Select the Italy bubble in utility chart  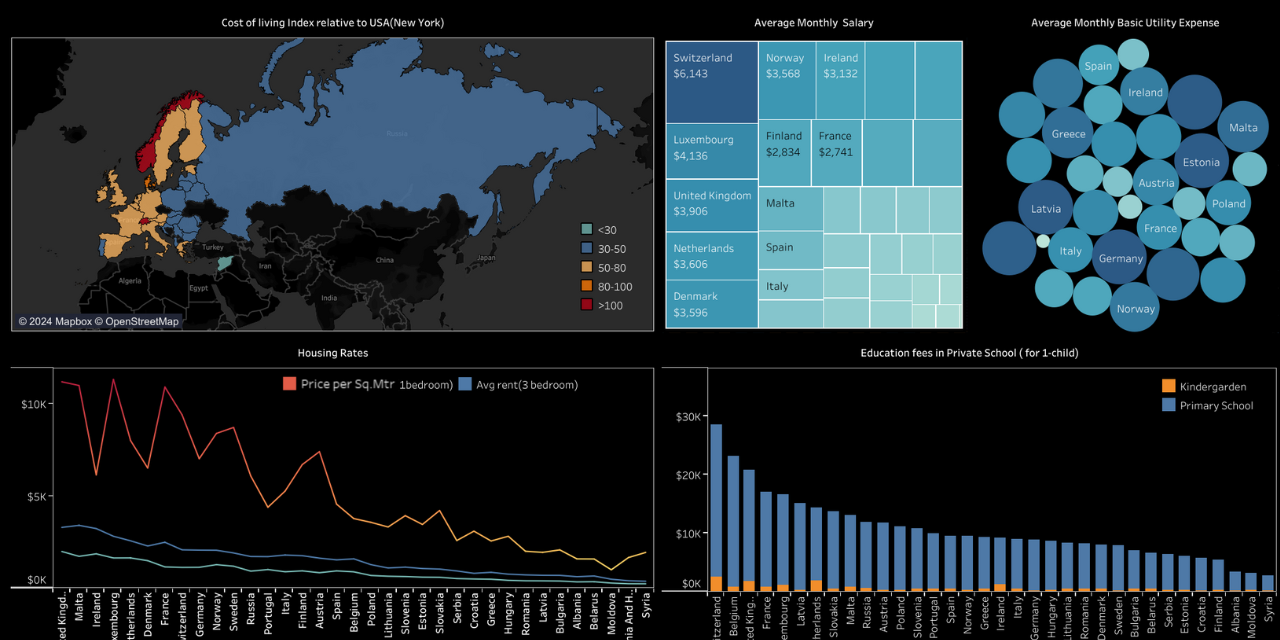[1071, 251]
